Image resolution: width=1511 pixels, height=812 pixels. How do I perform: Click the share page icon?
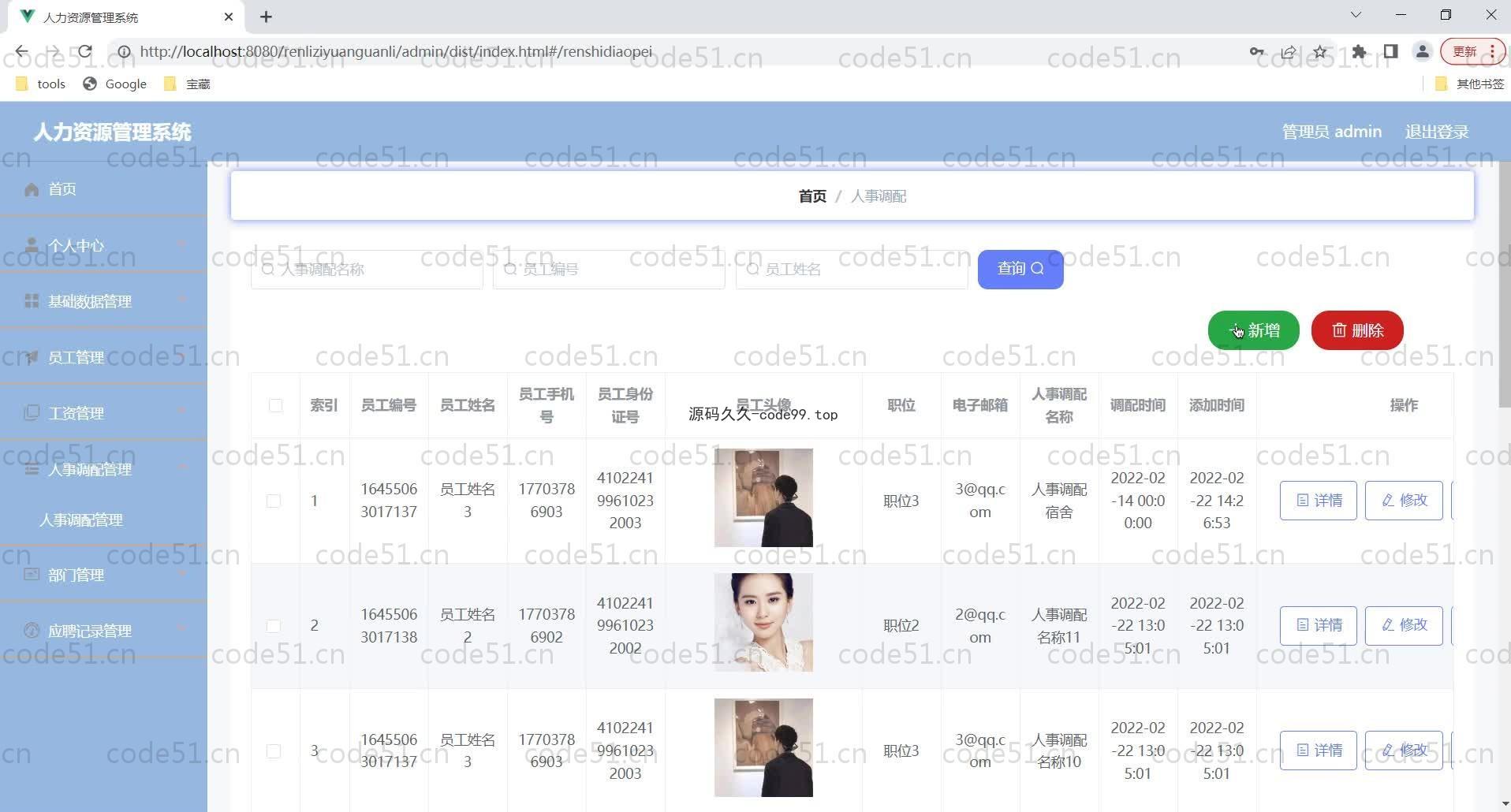(x=1288, y=52)
